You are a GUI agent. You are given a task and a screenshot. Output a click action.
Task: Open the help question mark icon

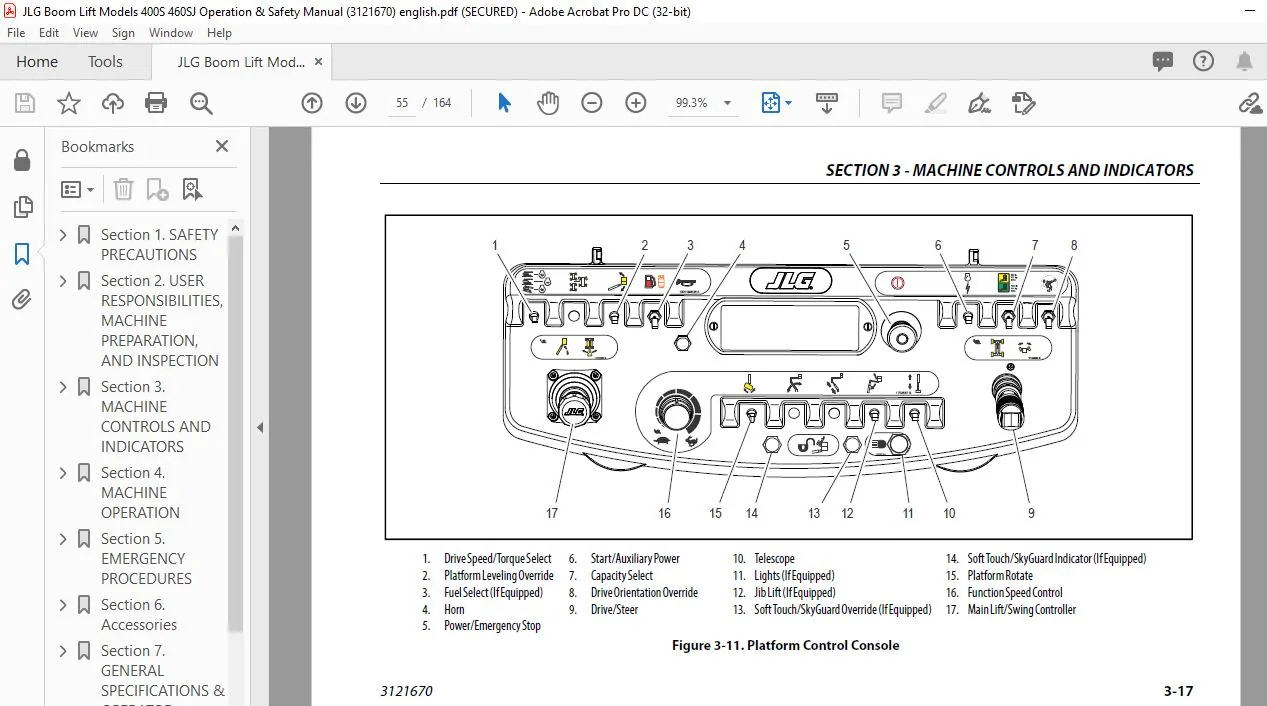click(1204, 61)
